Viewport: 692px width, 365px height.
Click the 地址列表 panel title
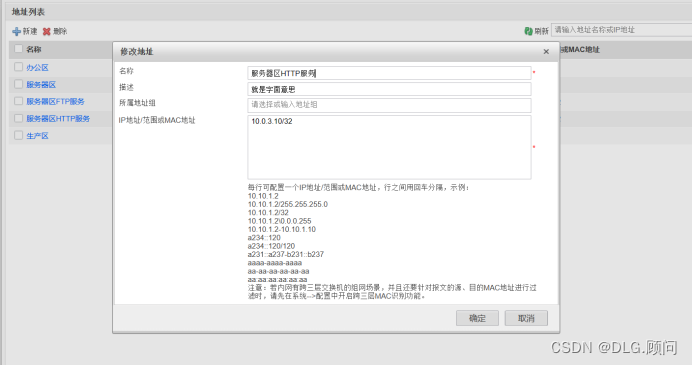click(x=28, y=12)
